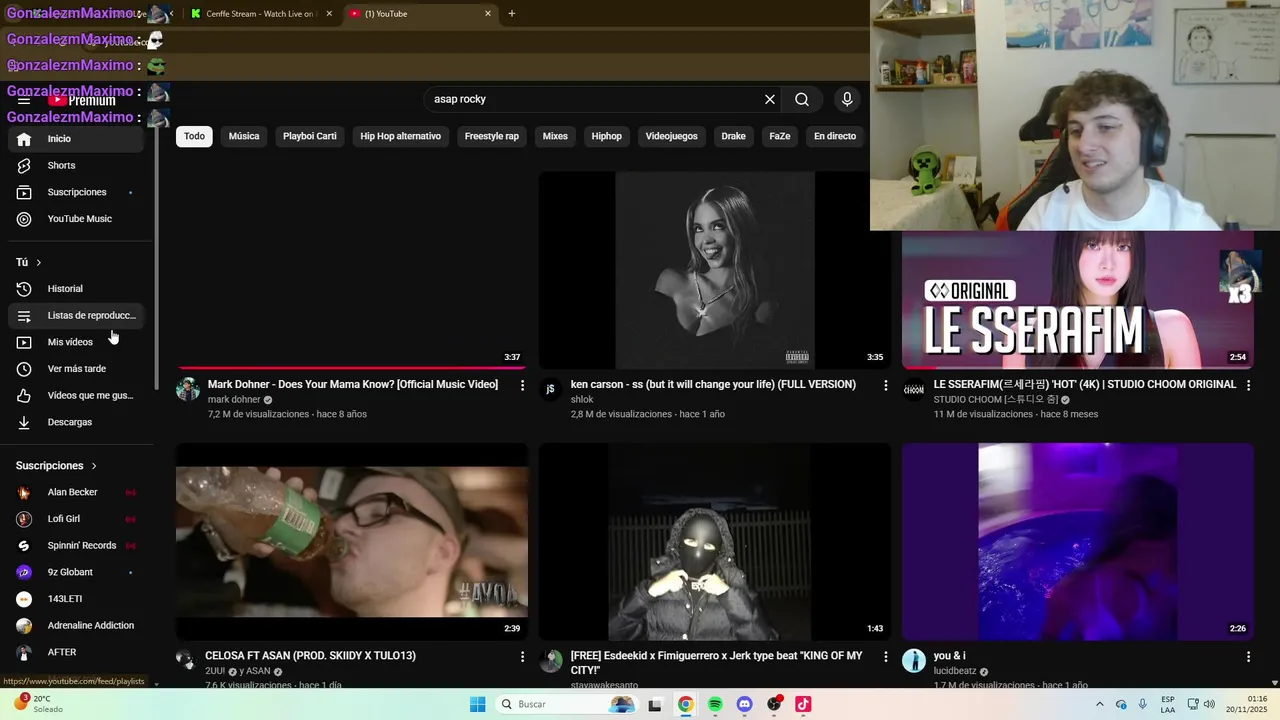Image resolution: width=1280 pixels, height=720 pixels.
Task: Select the Hip Hop alternativo chip
Action: [x=401, y=136]
